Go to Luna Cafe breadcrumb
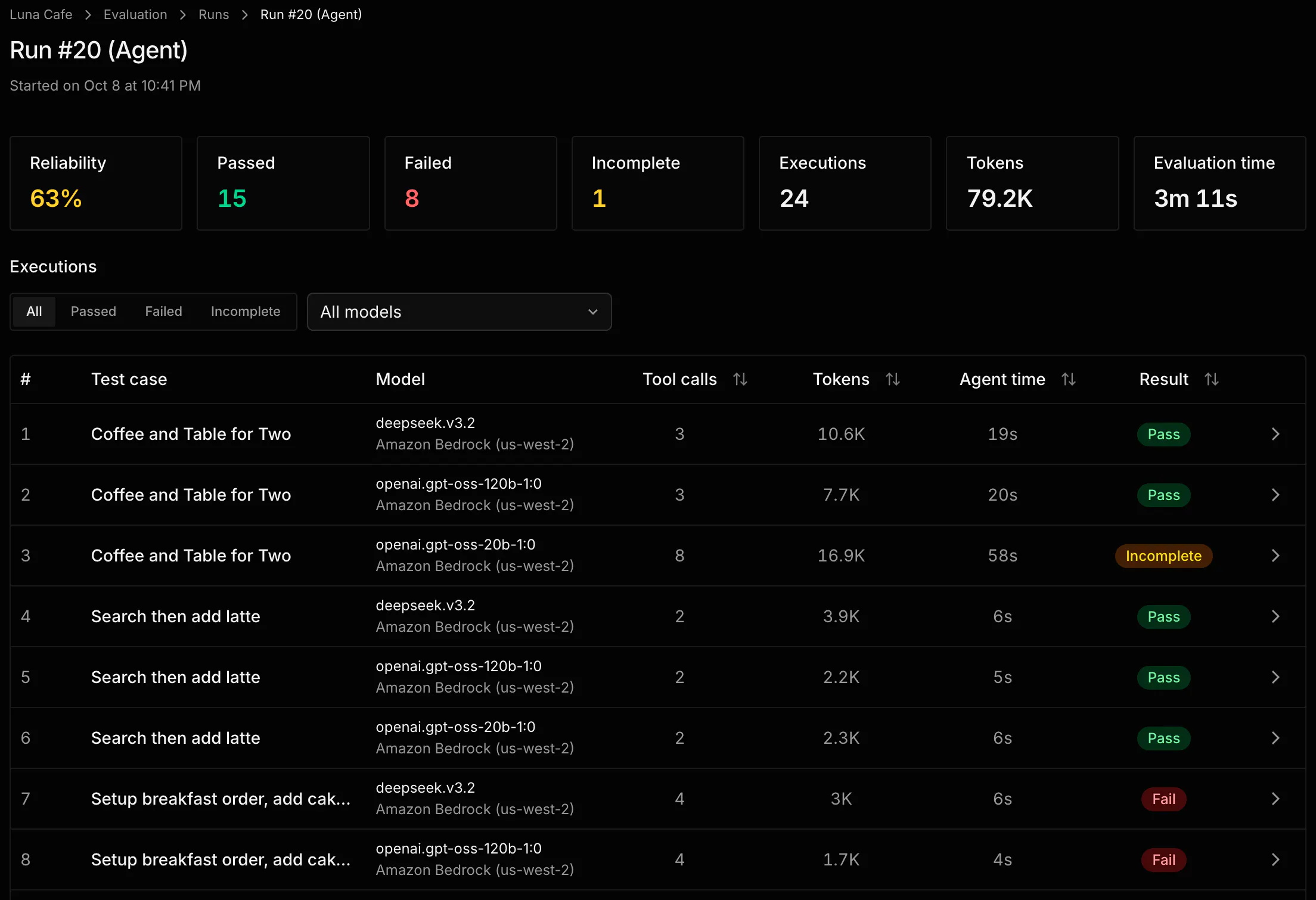The width and height of the screenshot is (1316, 900). [41, 14]
